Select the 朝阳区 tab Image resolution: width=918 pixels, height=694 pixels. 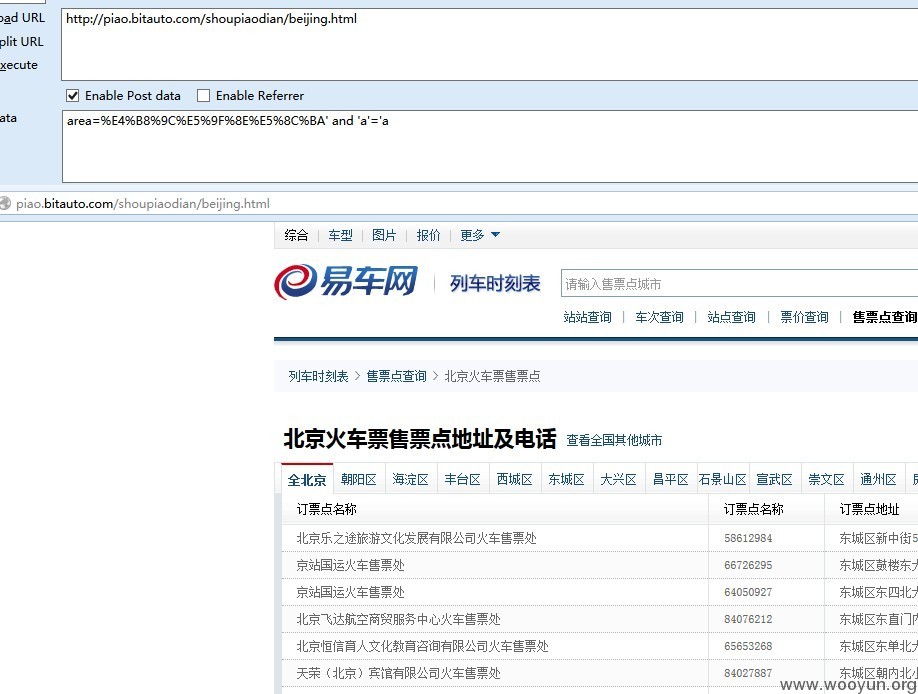358,479
